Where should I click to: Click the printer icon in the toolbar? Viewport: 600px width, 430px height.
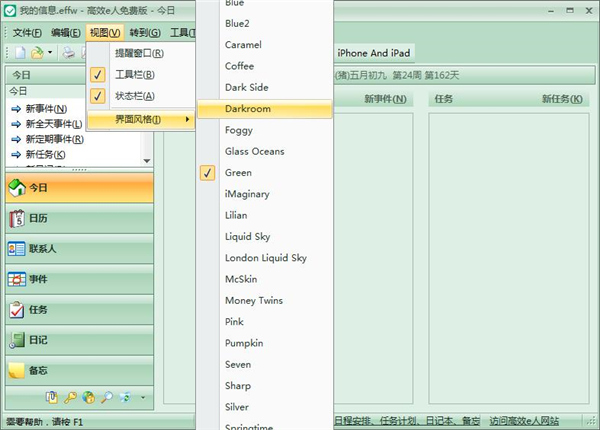click(x=68, y=53)
